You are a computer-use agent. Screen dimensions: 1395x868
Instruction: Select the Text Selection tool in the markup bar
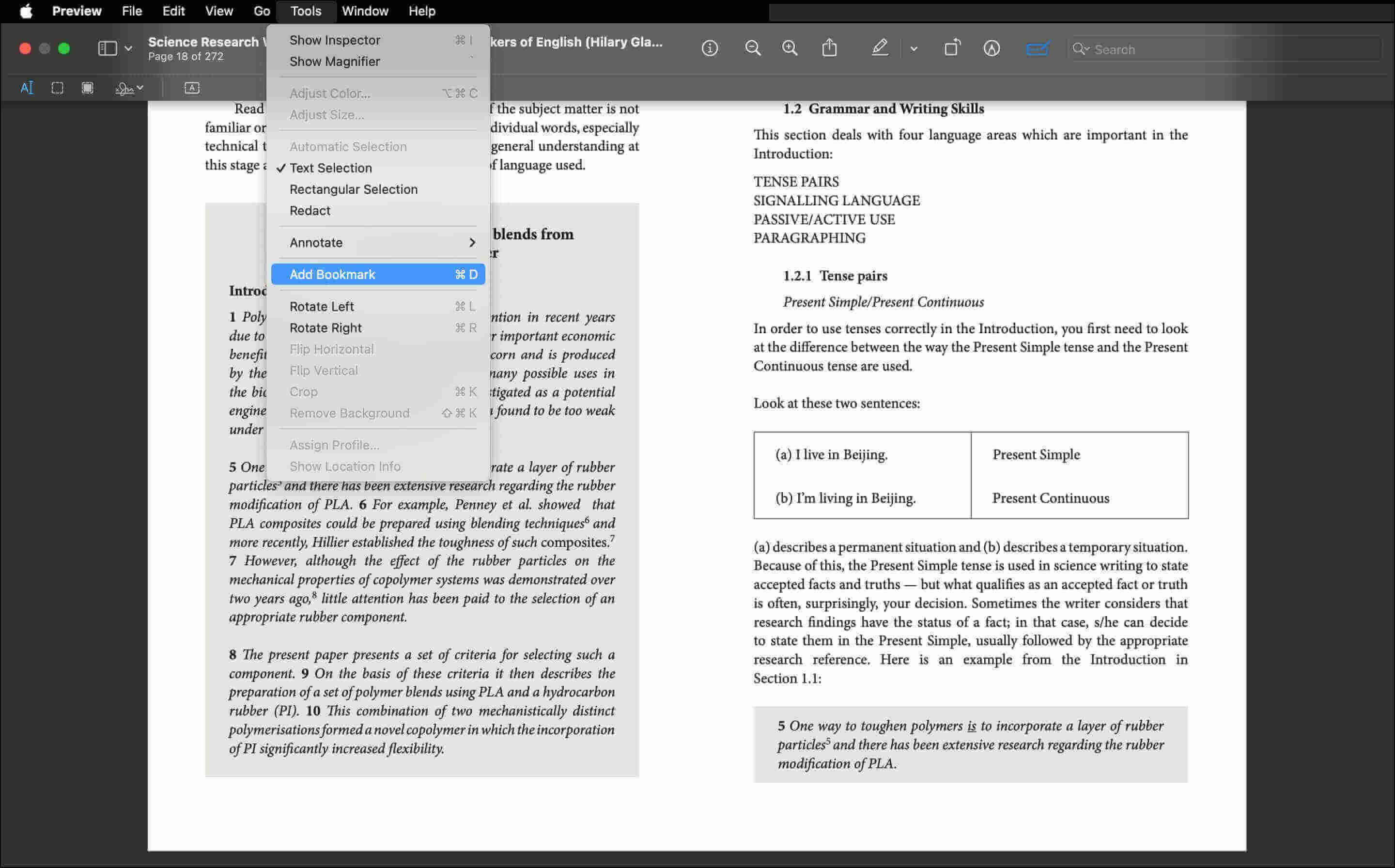[x=27, y=87]
